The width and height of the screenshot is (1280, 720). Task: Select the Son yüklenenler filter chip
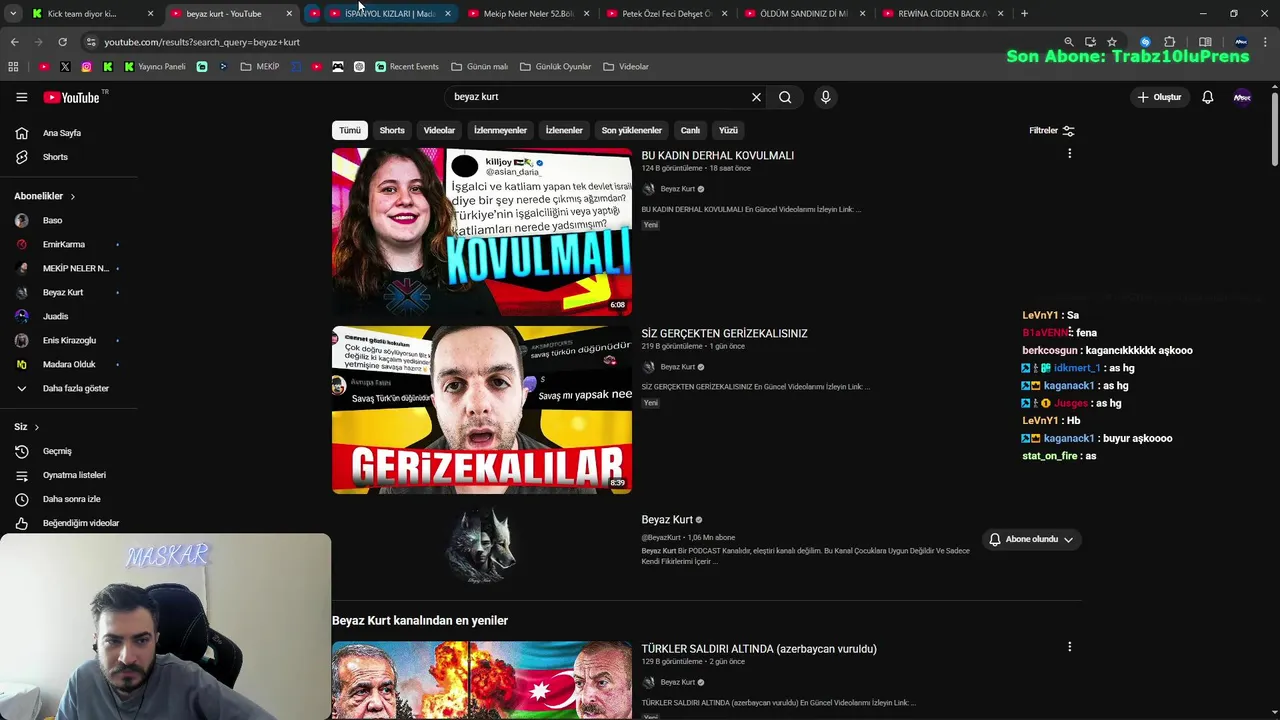tap(631, 130)
